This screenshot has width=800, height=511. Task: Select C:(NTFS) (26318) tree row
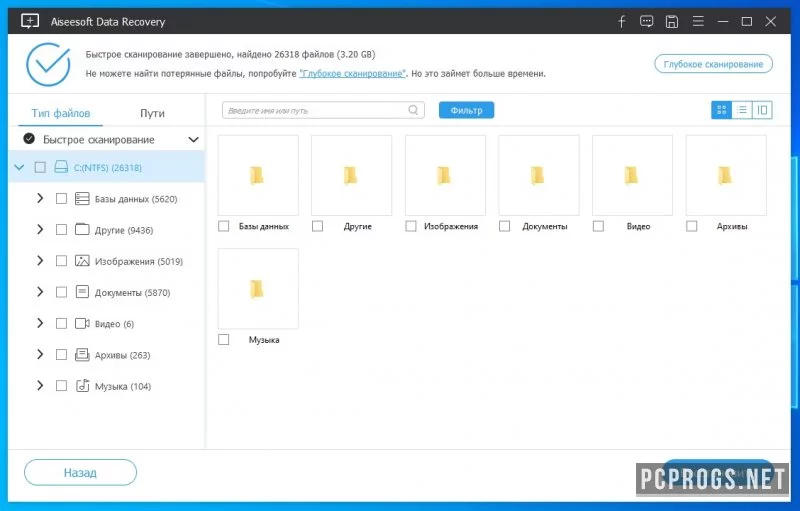pyautogui.click(x=106, y=167)
